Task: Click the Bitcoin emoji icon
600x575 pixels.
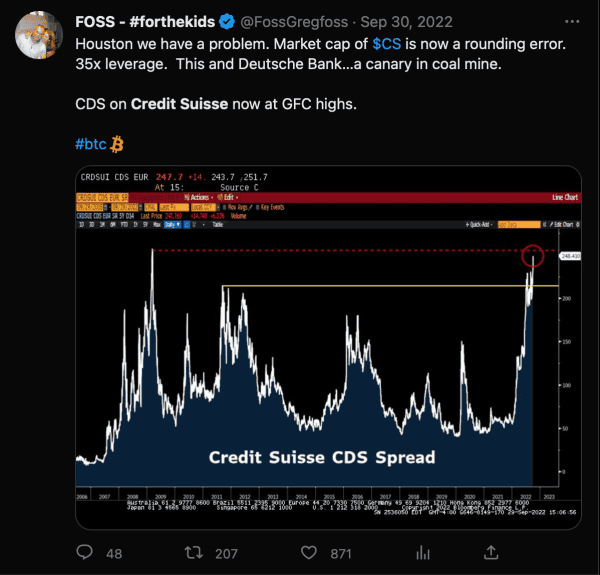Action: click(116, 145)
